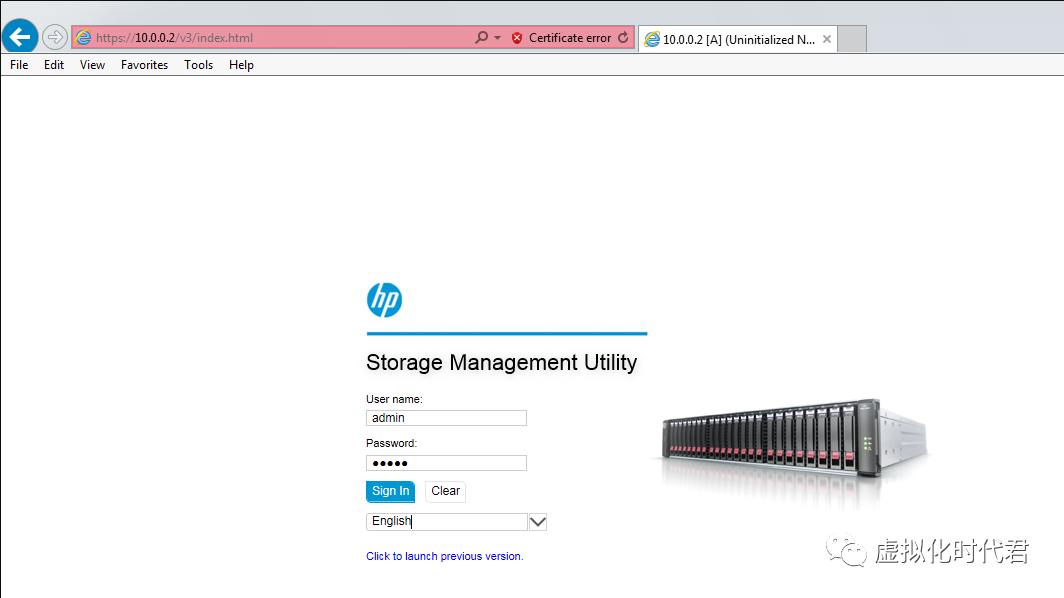Click the URL text in address bar
The image size is (1064, 598).
point(174,38)
